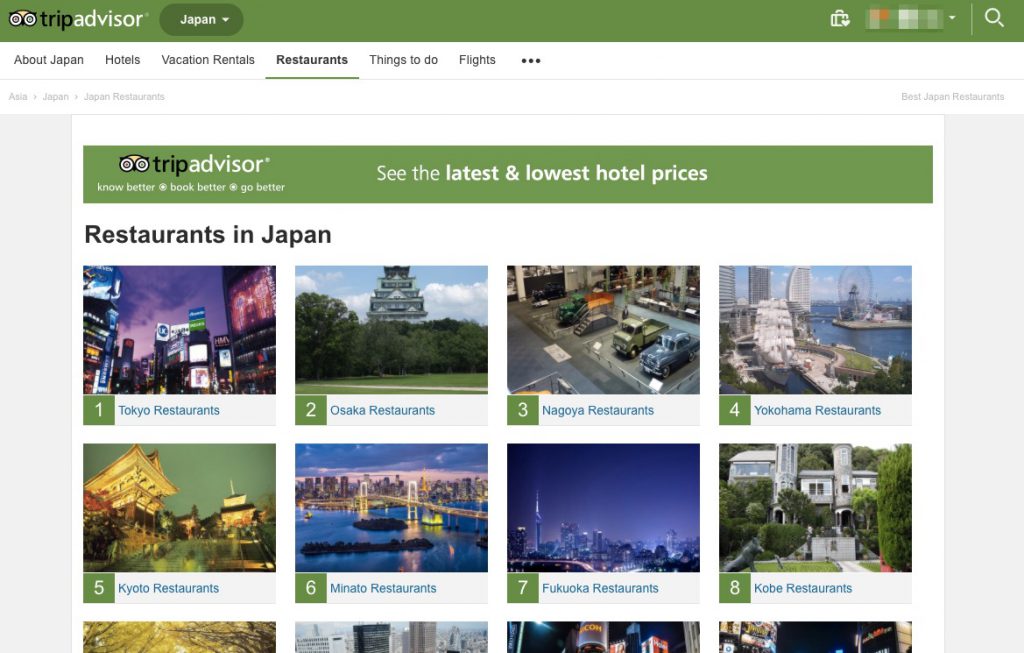Open the Kobe Restaurants link
The height and width of the screenshot is (653, 1024).
point(803,588)
